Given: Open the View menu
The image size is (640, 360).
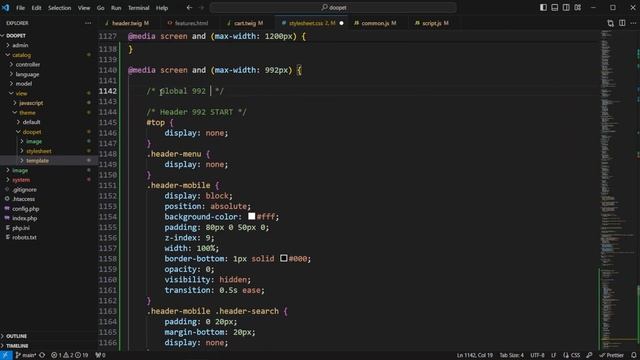Looking at the screenshot, I should coord(84,8).
